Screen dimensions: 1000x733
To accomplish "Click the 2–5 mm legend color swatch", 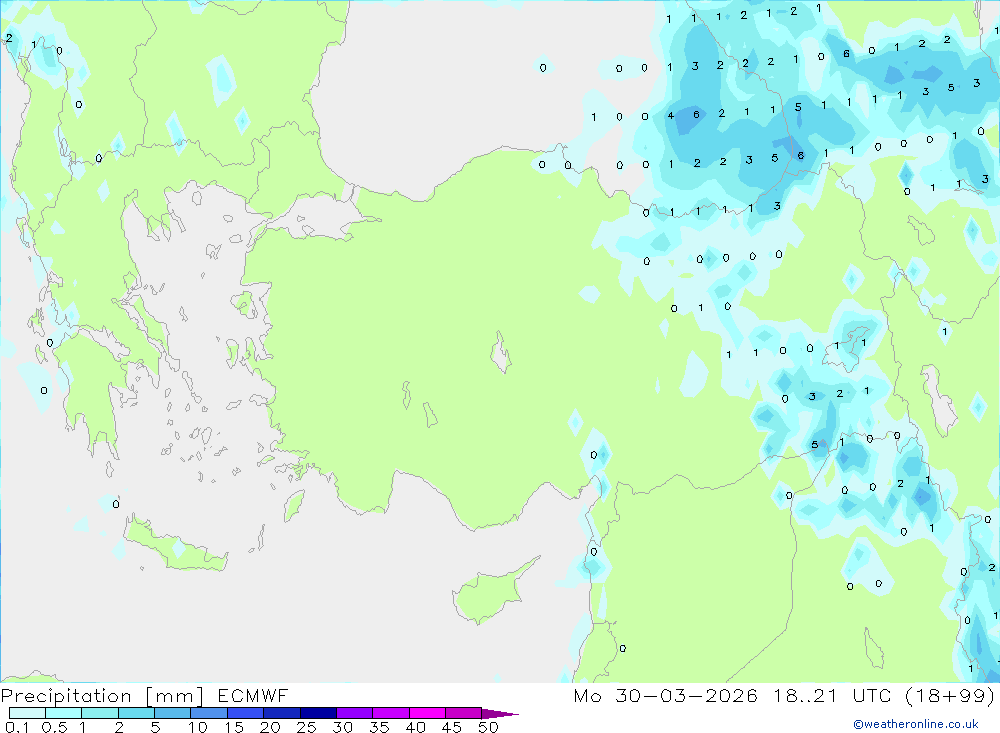I will click(x=136, y=713).
